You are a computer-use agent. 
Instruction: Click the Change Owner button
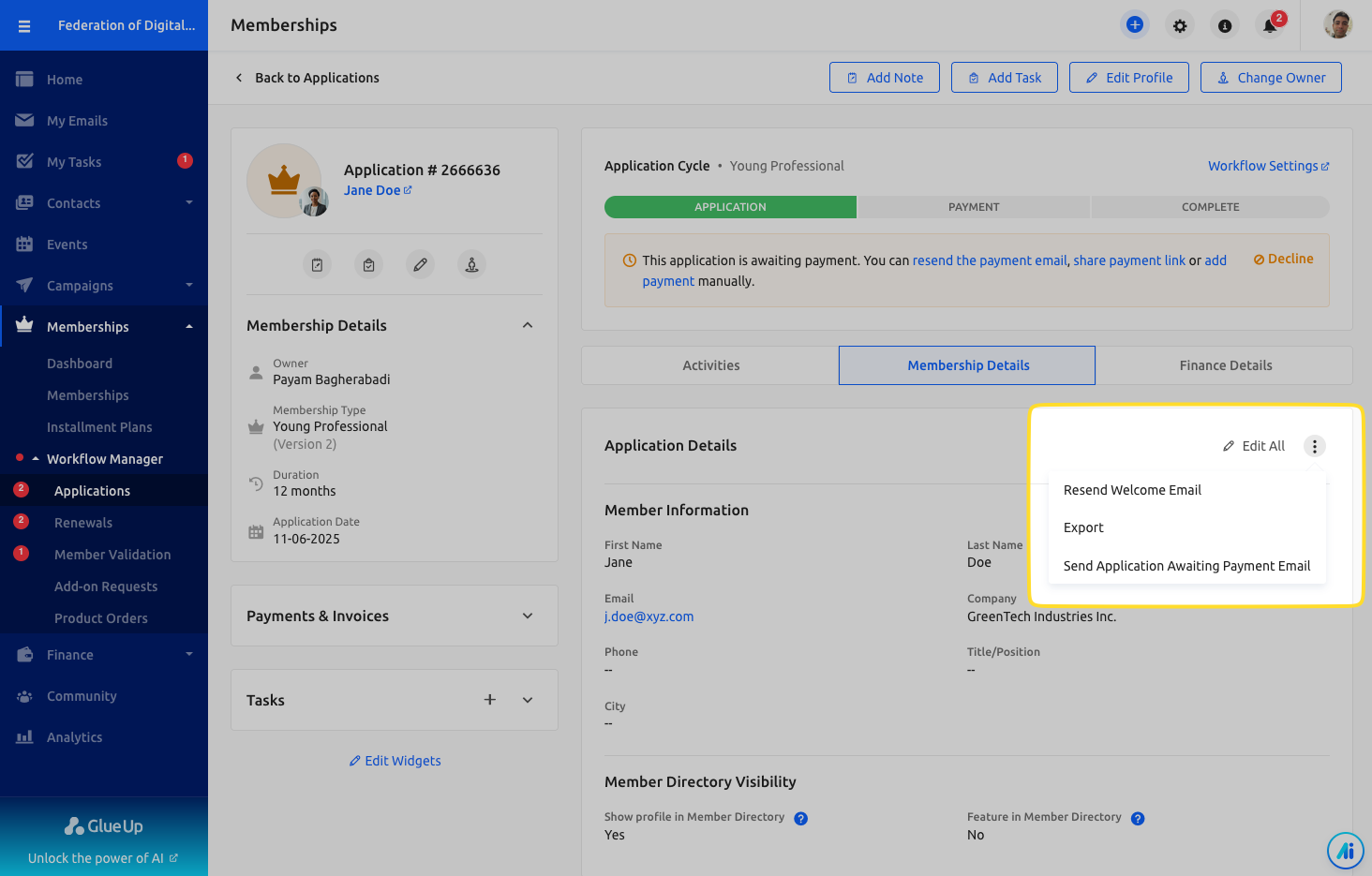click(1271, 78)
